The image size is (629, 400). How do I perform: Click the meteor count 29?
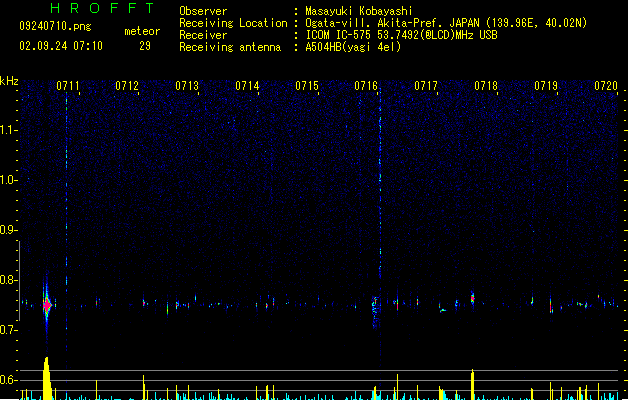(145, 46)
